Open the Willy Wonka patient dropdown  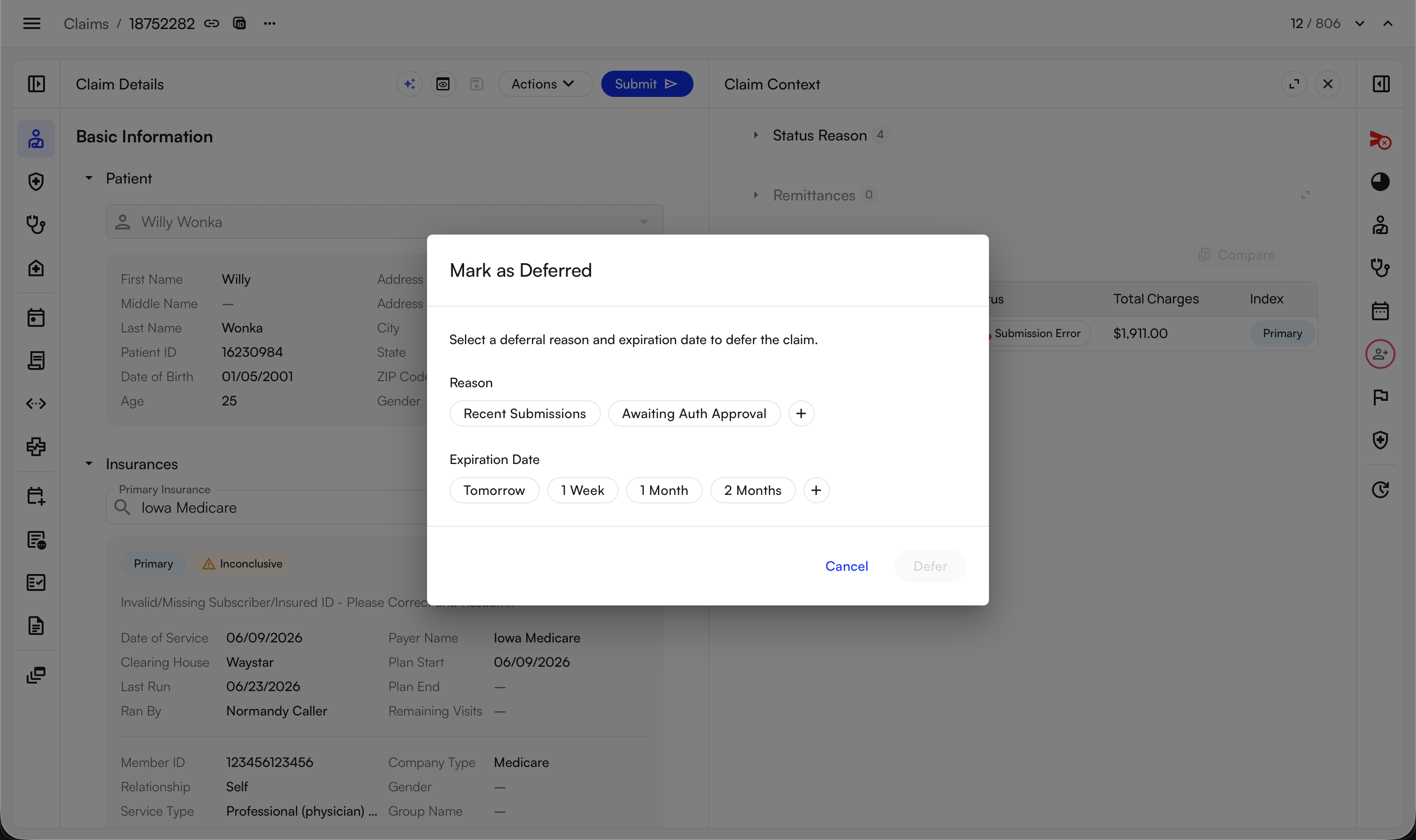384,222
